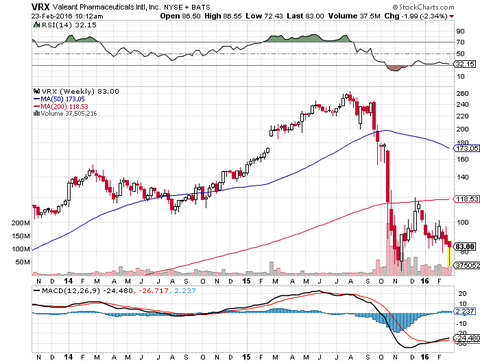Click the Volume 37,505,216 legend text
Viewport: 480px width, 363px height.
69,114
